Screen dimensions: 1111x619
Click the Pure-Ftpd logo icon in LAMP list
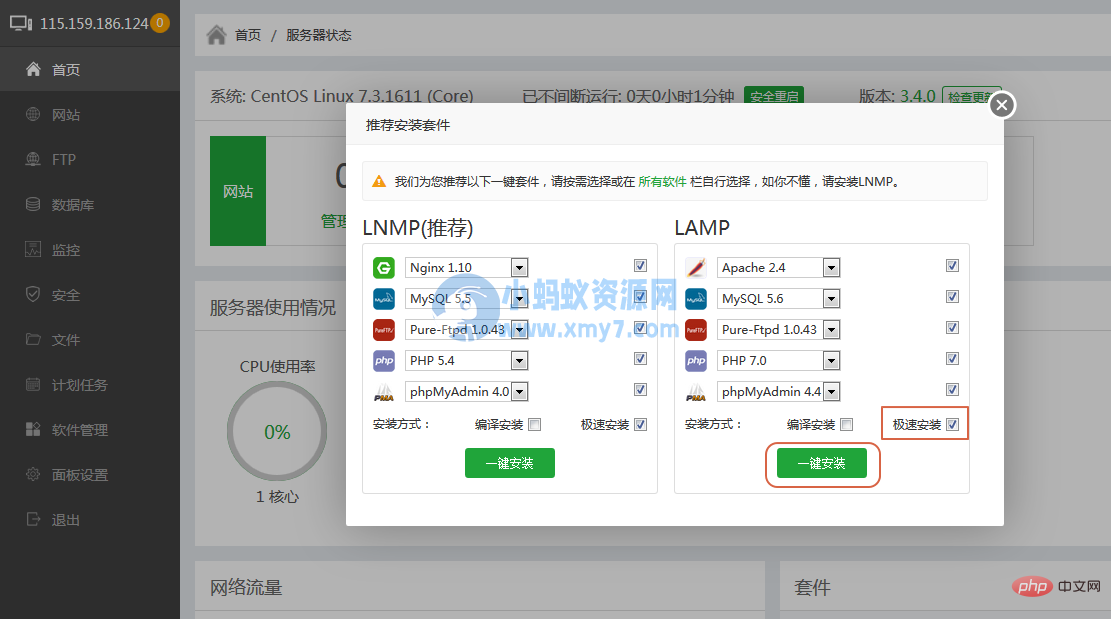coord(696,330)
